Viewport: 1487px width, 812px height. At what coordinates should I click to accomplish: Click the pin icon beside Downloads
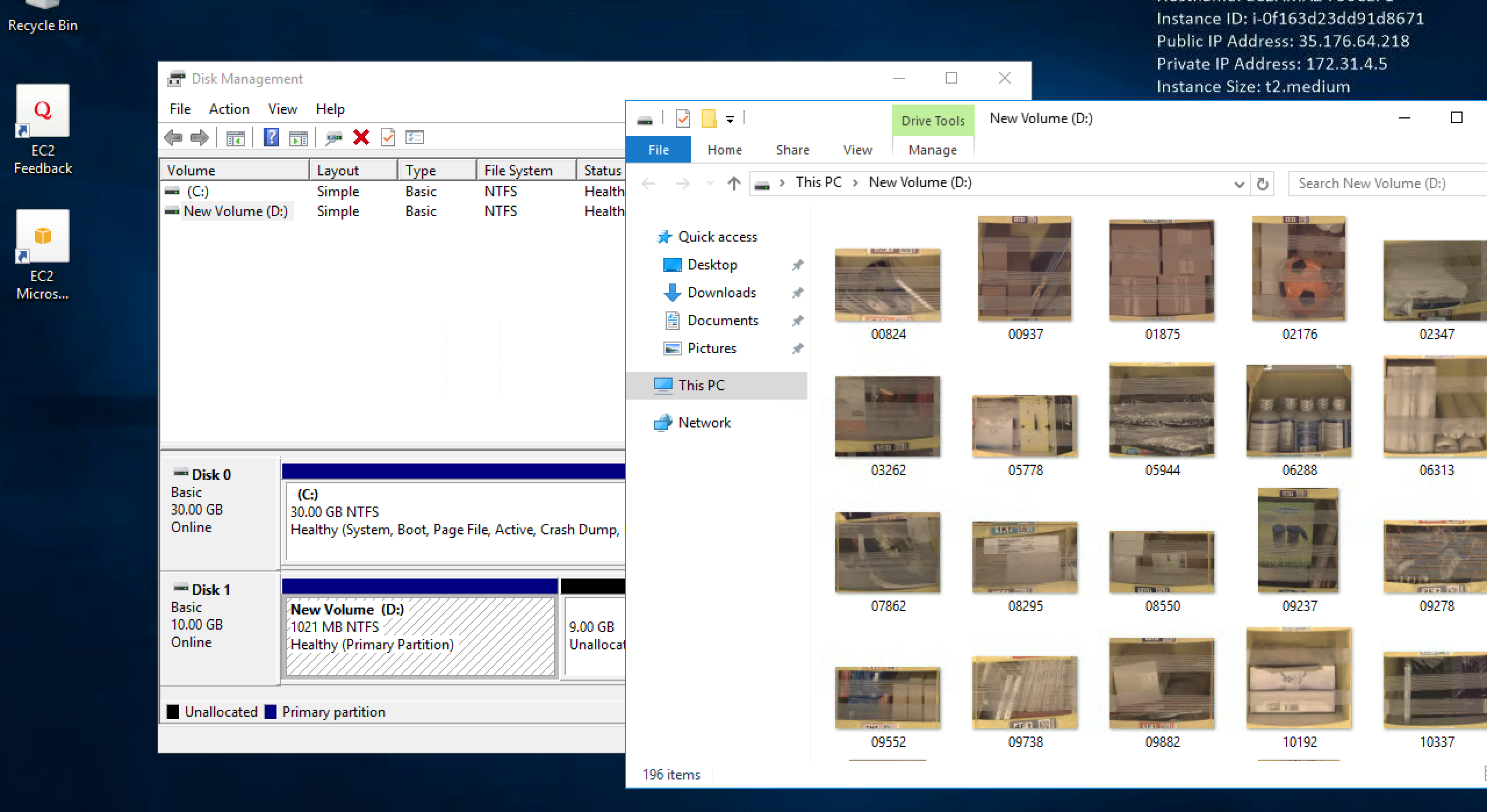(x=798, y=293)
